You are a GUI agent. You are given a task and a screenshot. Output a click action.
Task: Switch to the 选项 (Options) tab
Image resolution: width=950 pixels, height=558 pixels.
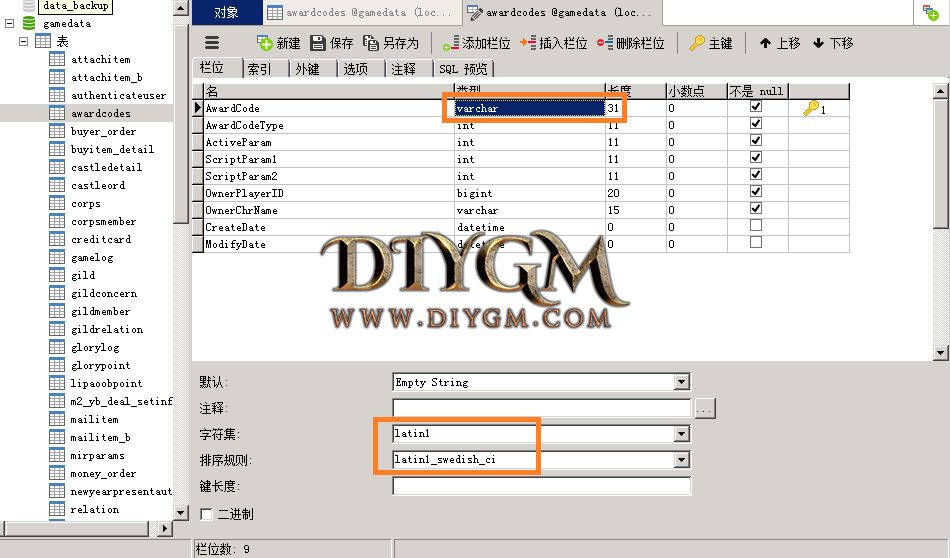pyautogui.click(x=361, y=69)
